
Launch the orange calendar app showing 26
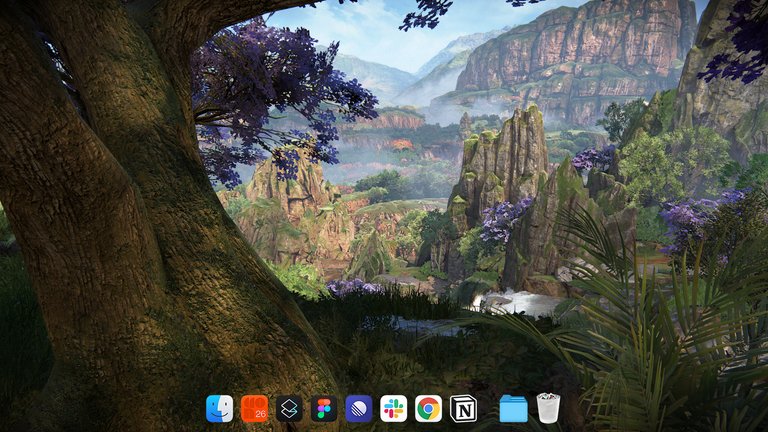(254, 408)
